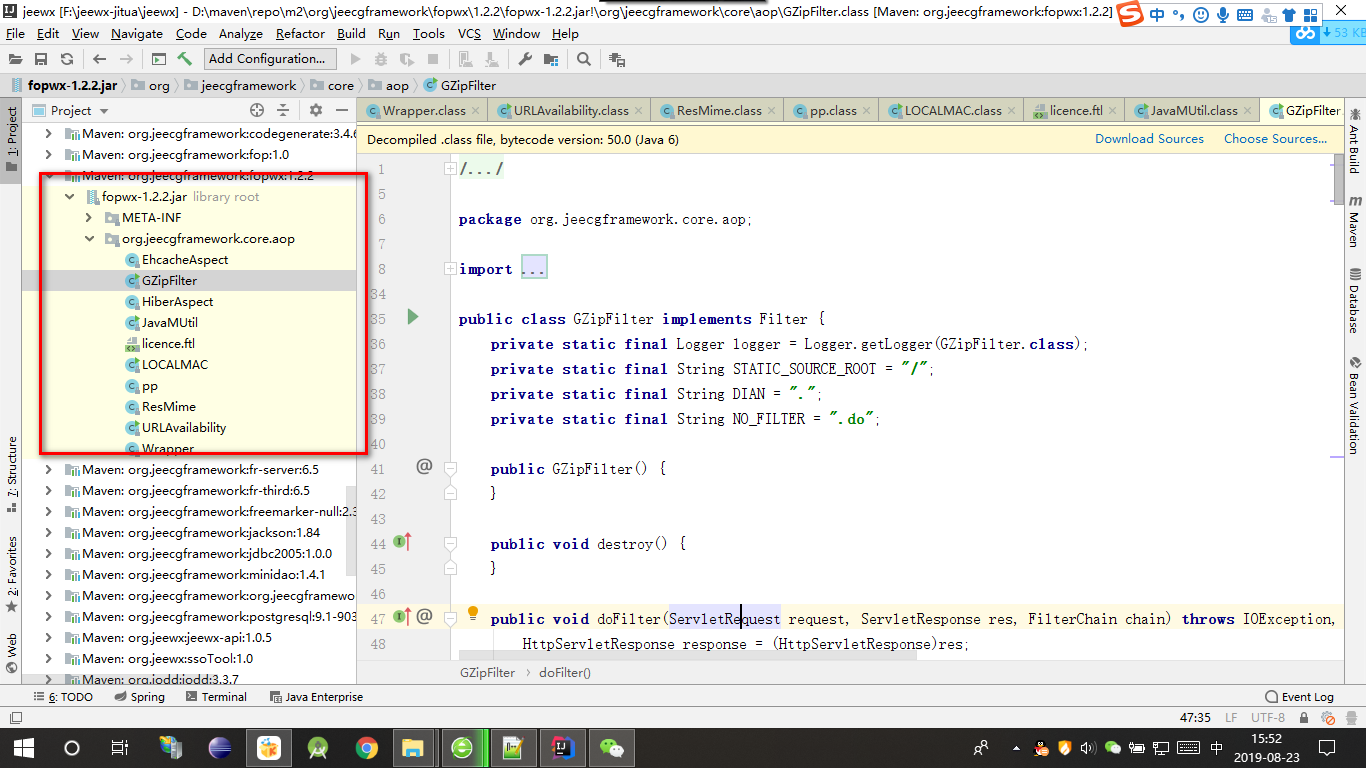This screenshot has height=768, width=1366.
Task: Navigate back with the left arrow icon
Action: [98, 59]
